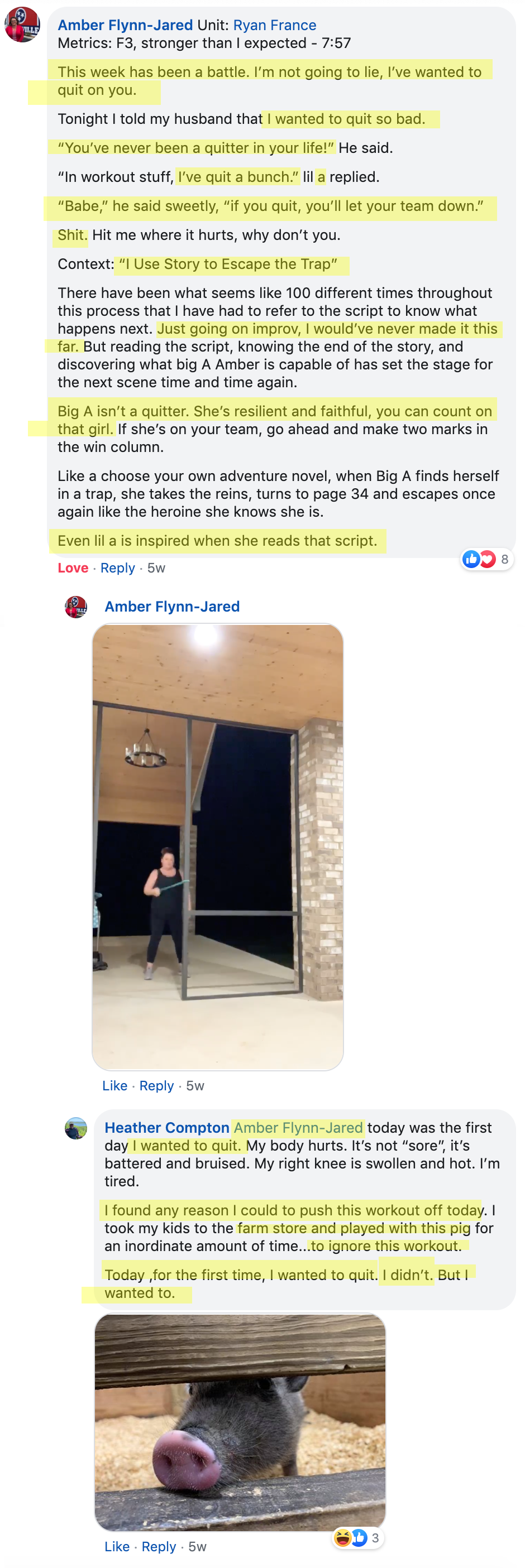Open the Amber Flynn-Jared name link on the top comment
525x1568 pixels.
tap(125, 25)
